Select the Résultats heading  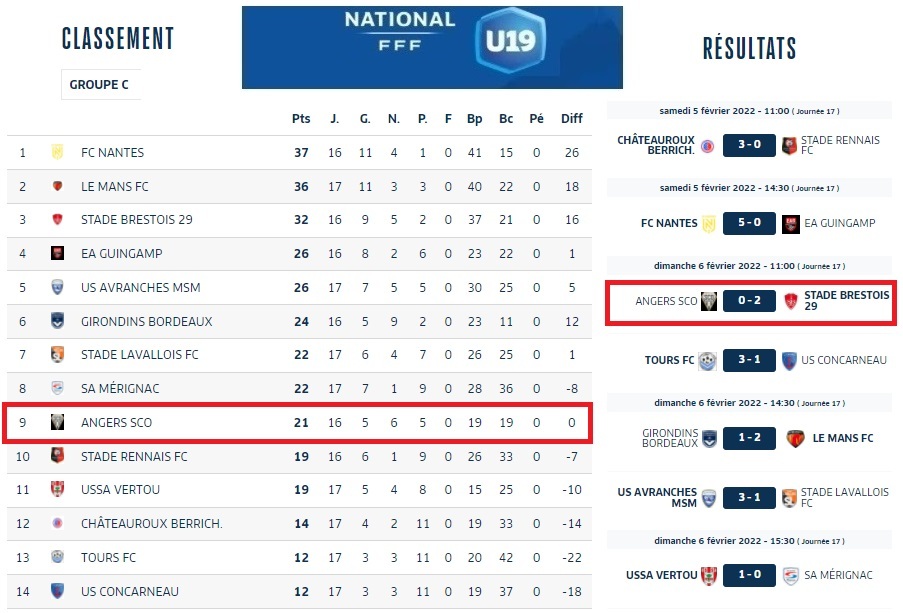[749, 47]
